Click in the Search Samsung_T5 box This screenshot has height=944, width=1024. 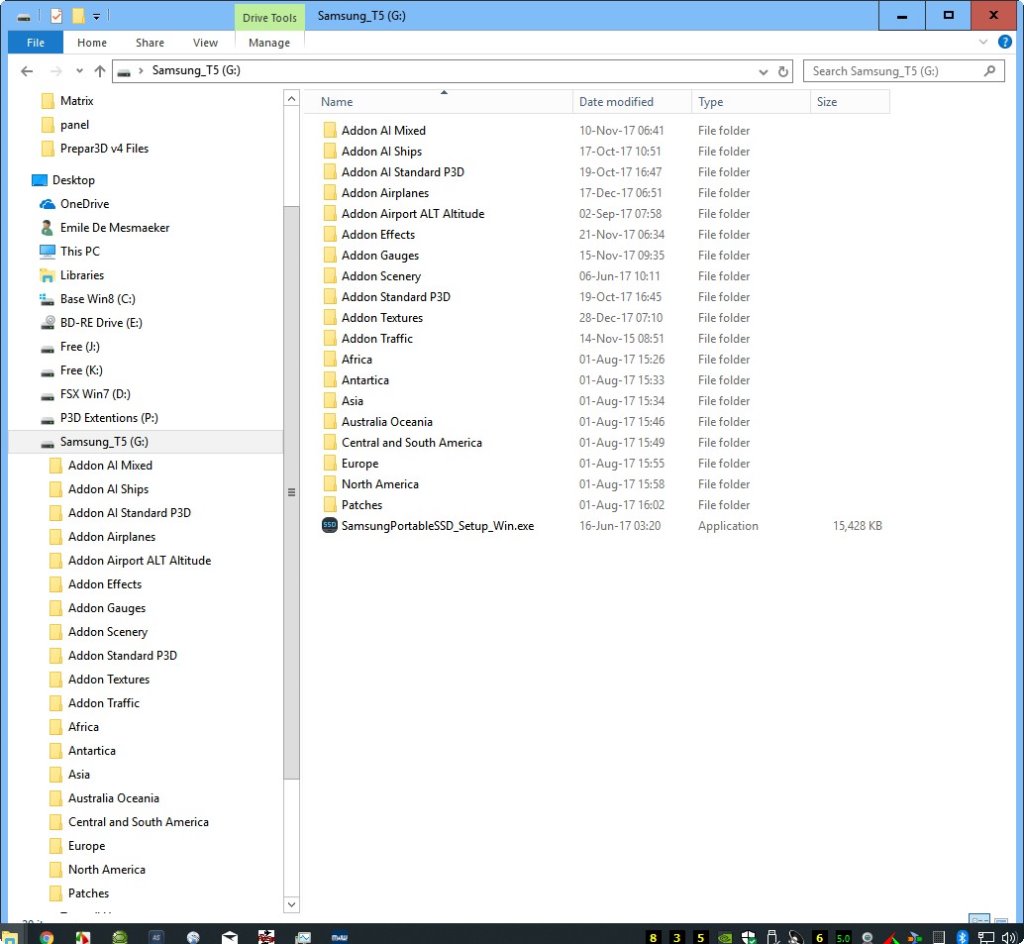[x=892, y=71]
